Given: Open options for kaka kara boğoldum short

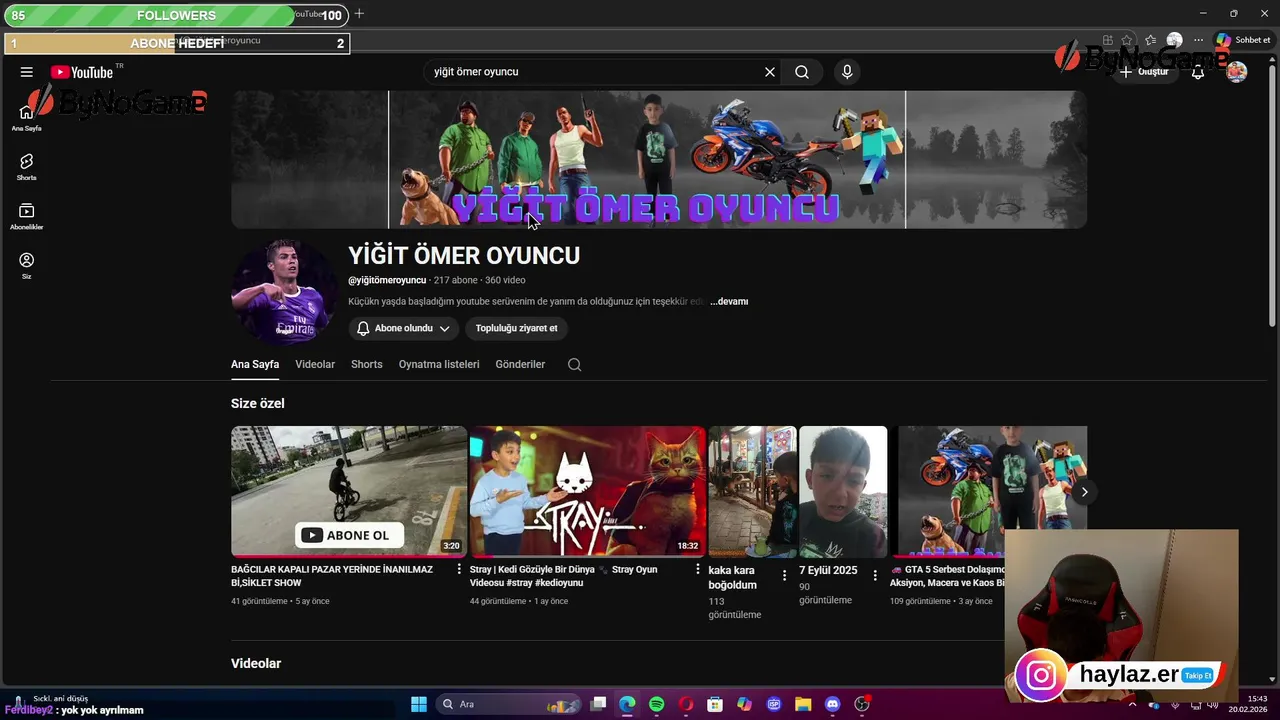Looking at the screenshot, I should (784, 575).
